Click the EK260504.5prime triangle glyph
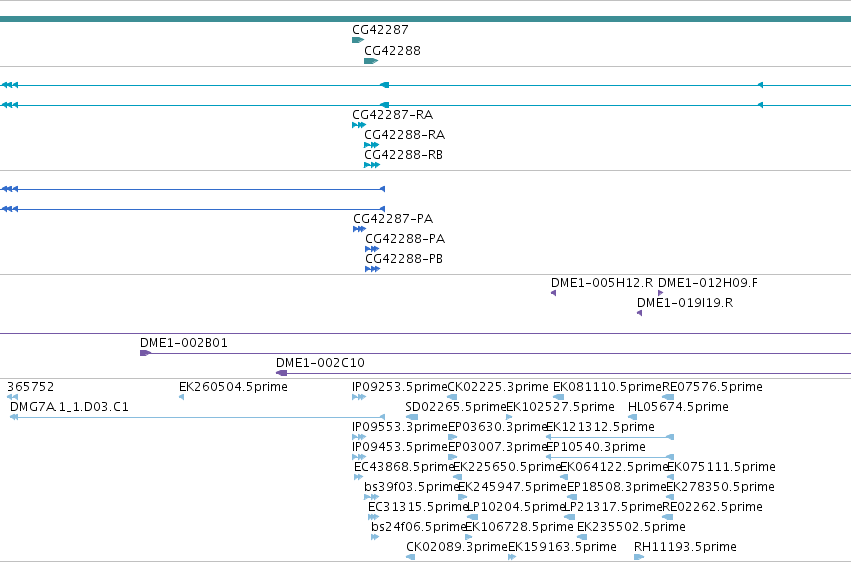Screen dimensions: 851x562 pos(181,398)
